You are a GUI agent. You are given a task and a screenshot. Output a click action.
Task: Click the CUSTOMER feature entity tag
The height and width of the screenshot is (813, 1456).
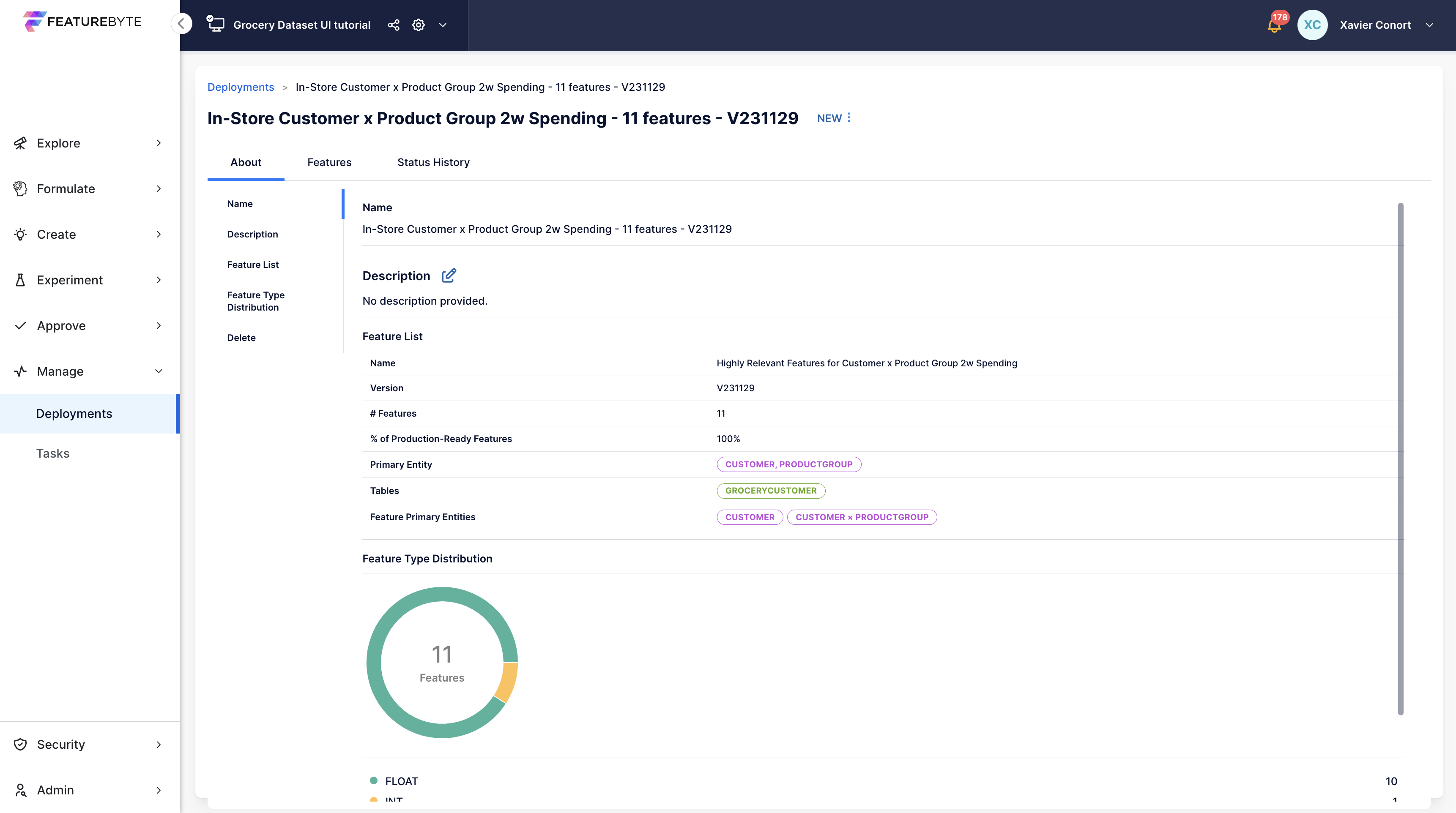click(x=750, y=517)
